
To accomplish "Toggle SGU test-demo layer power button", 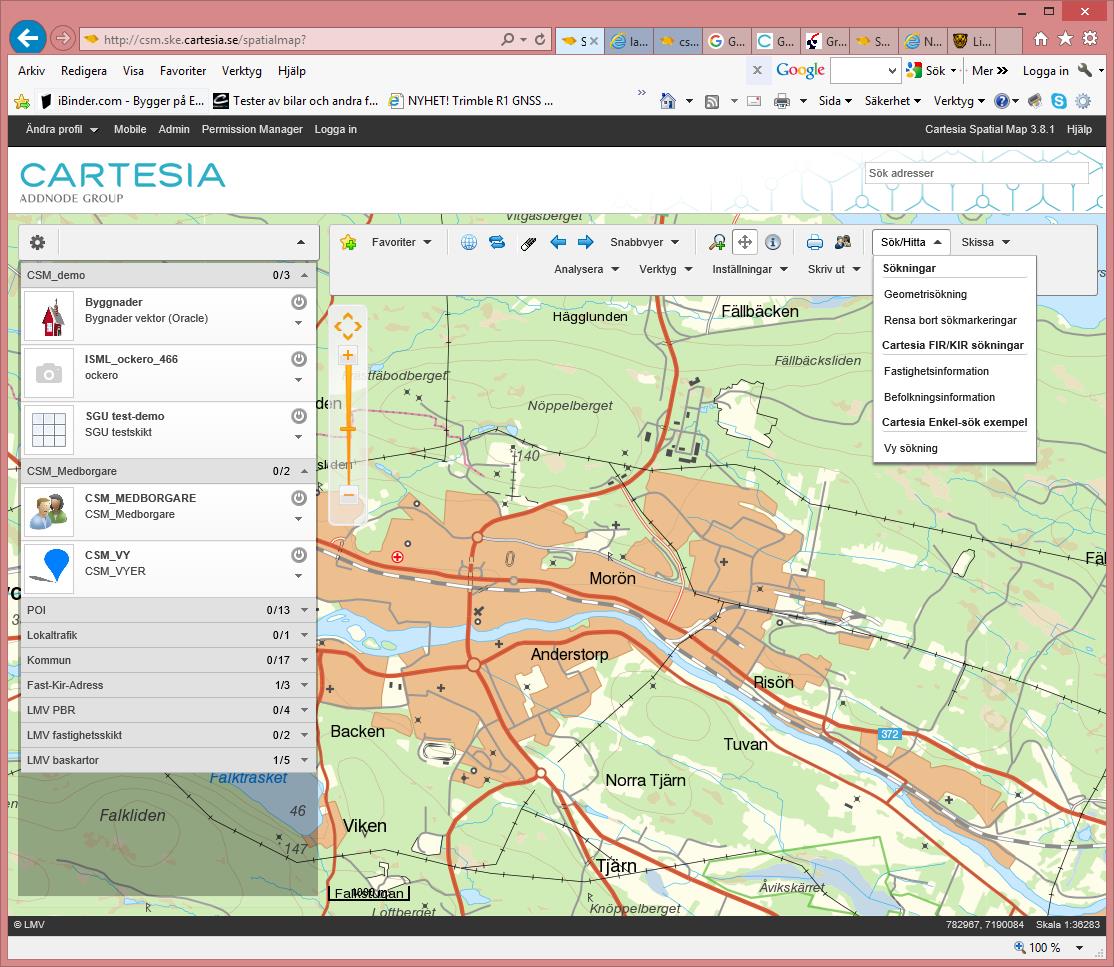I will click(x=299, y=416).
